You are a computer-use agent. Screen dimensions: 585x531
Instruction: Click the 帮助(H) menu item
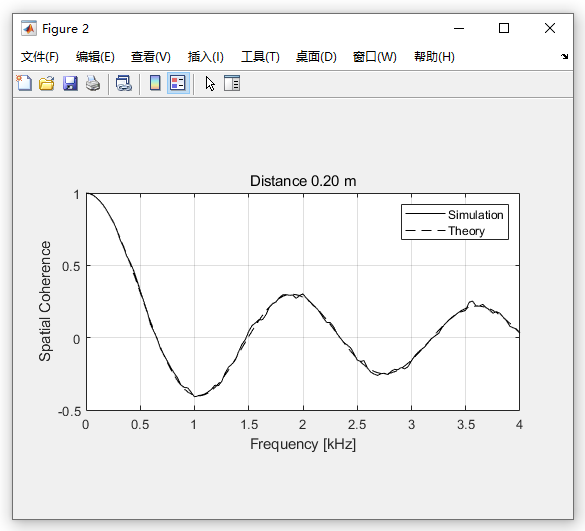(x=434, y=57)
